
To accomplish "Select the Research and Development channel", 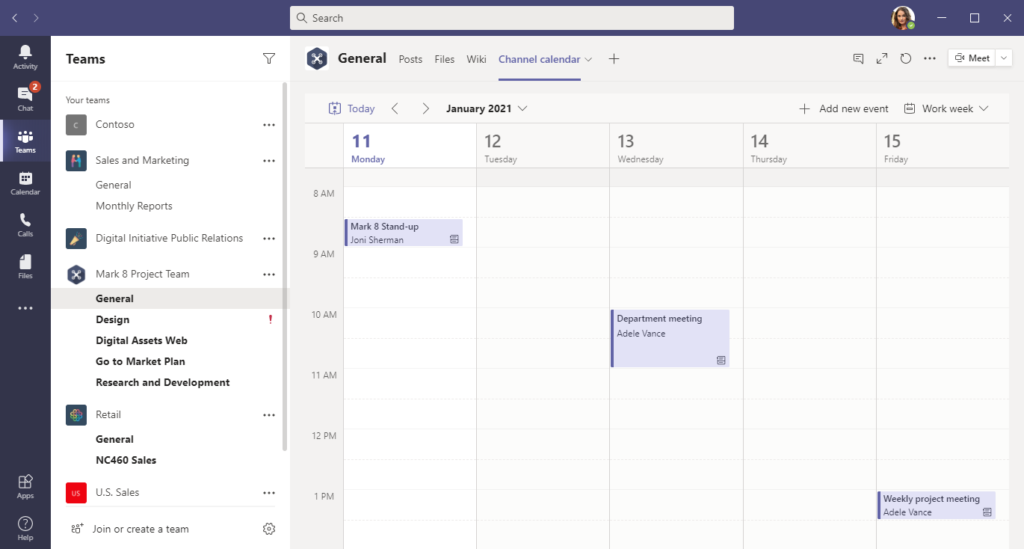I will coord(163,382).
